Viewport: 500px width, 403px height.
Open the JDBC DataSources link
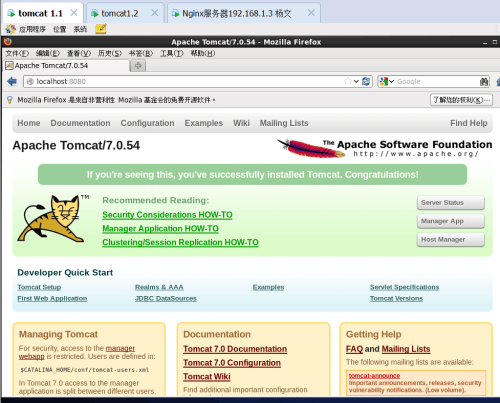click(166, 298)
